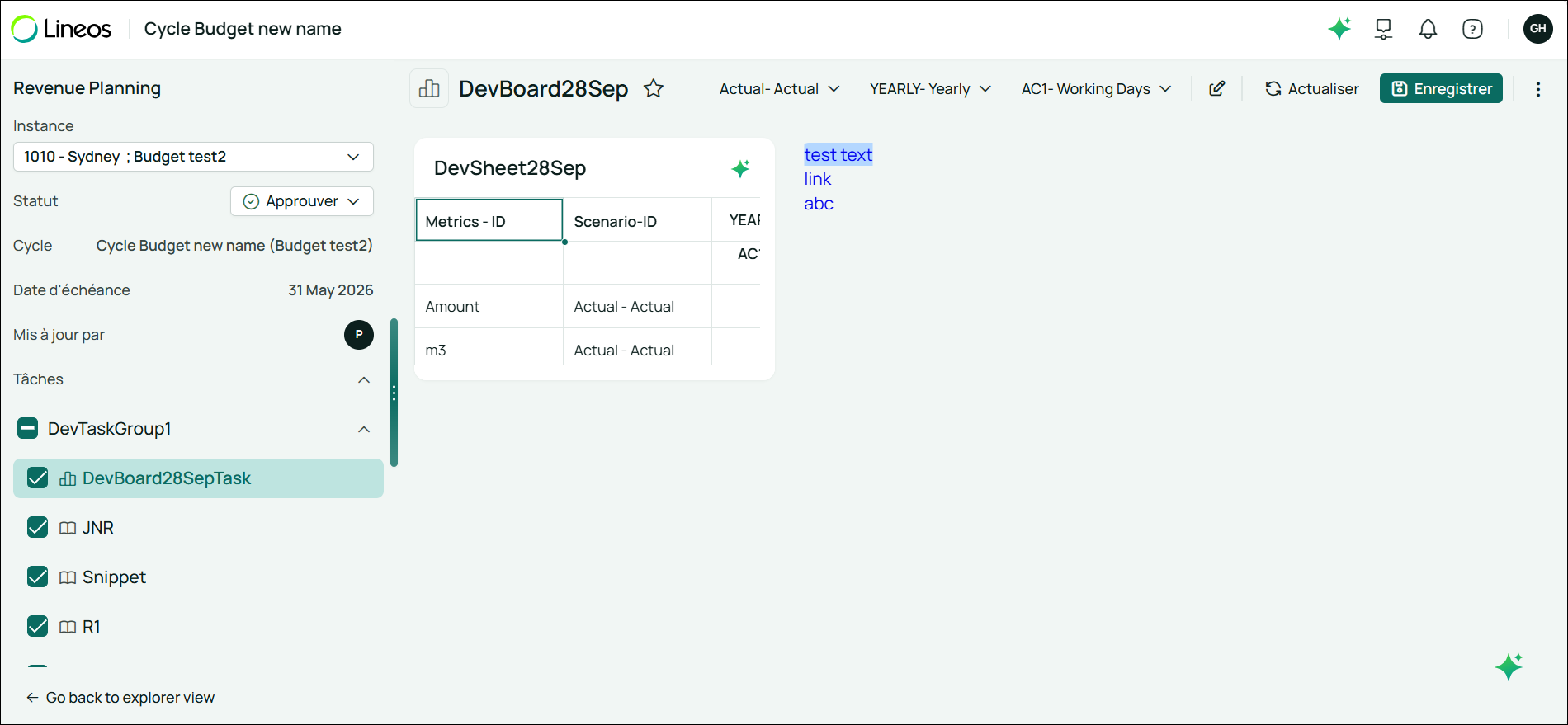The image size is (1568, 725).
Task: Open the three-dot more options menu
Action: (x=1538, y=89)
